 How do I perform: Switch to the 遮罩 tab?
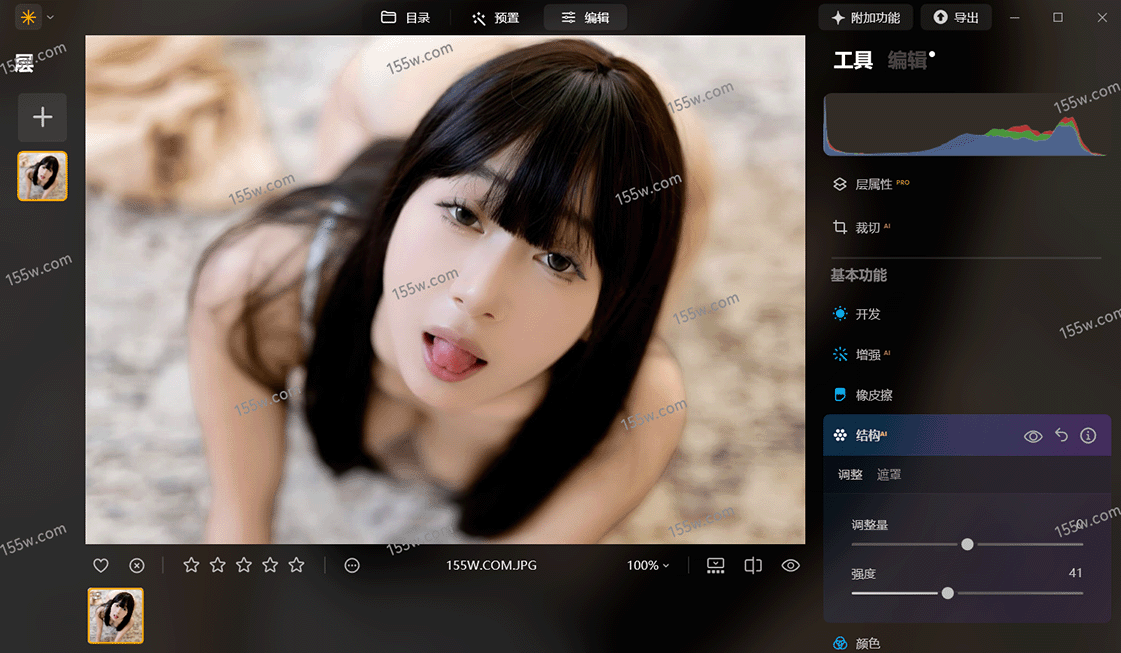(x=889, y=475)
